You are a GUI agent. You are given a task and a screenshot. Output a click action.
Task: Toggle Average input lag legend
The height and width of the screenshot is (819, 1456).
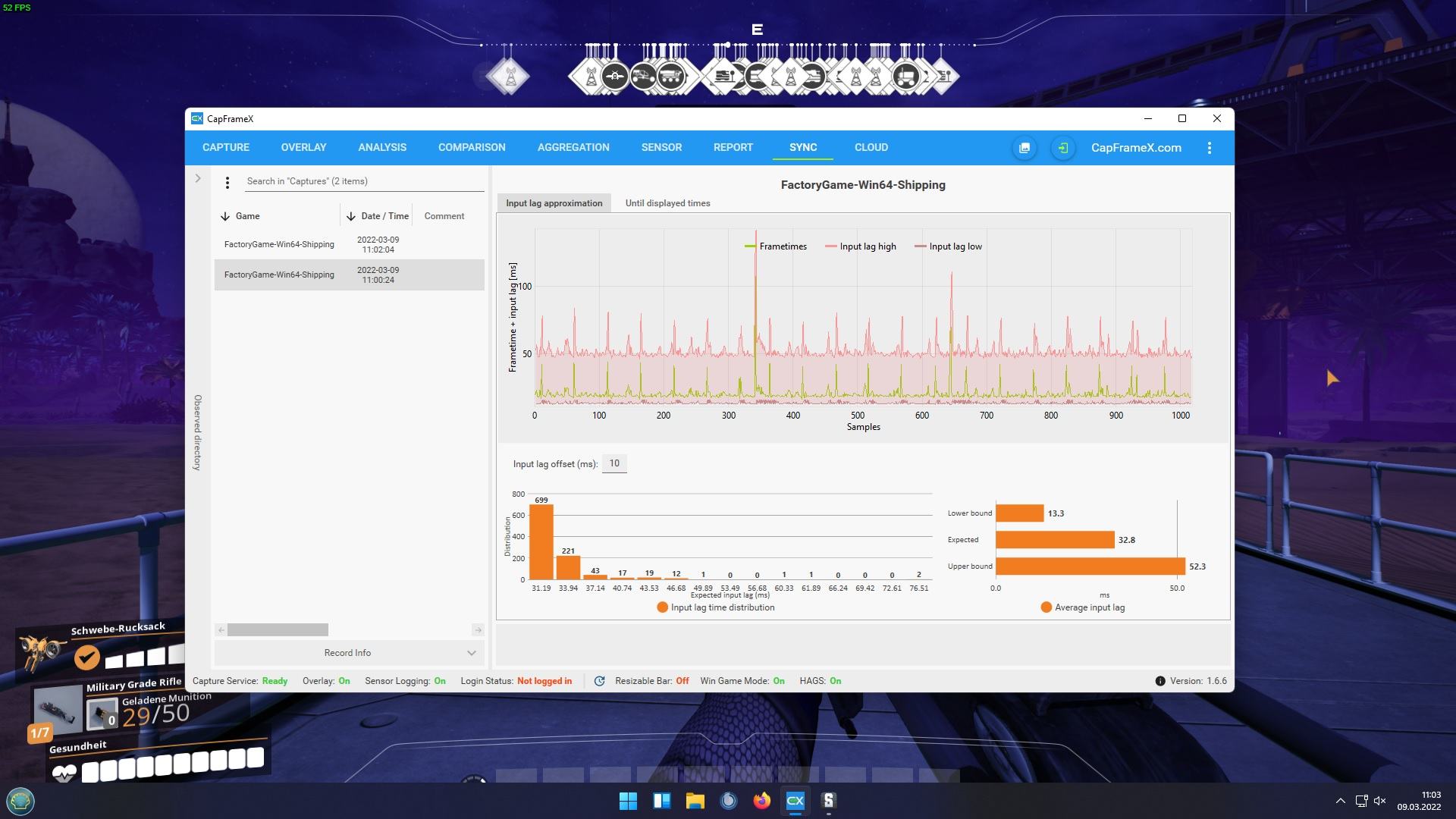pos(1083,607)
